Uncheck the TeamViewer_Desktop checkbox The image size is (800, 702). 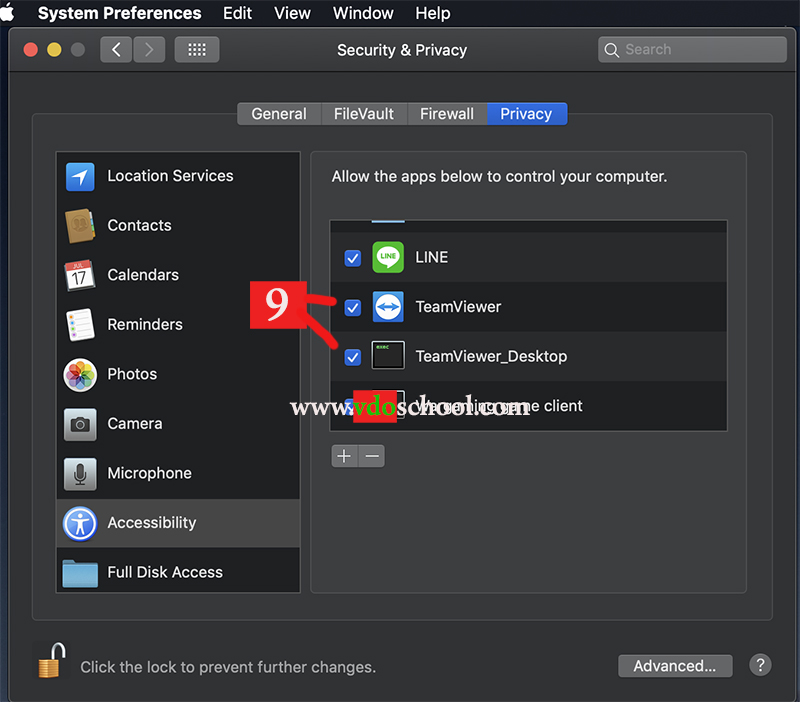point(353,357)
